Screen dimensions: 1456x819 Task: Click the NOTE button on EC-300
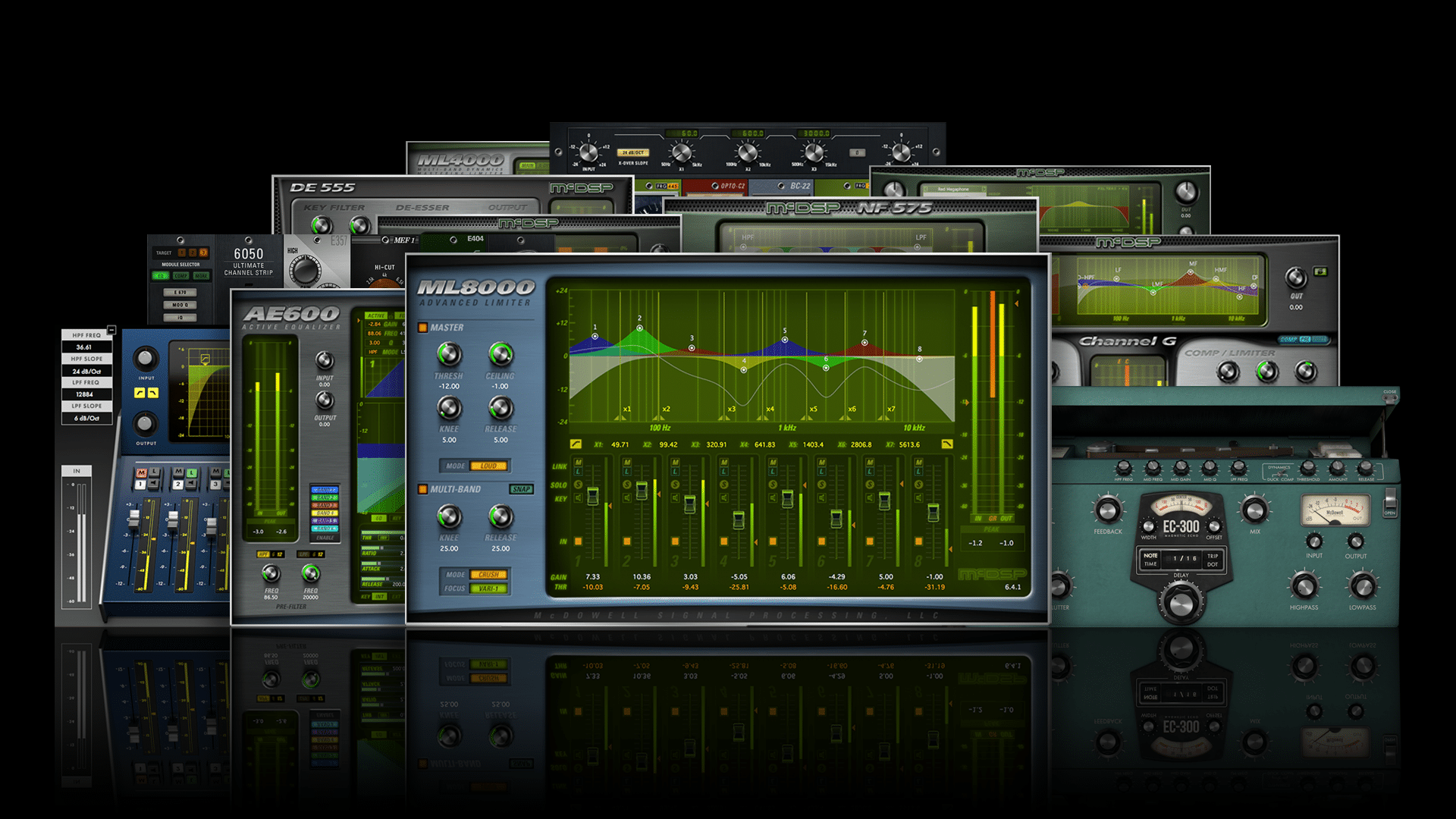coord(1150,555)
